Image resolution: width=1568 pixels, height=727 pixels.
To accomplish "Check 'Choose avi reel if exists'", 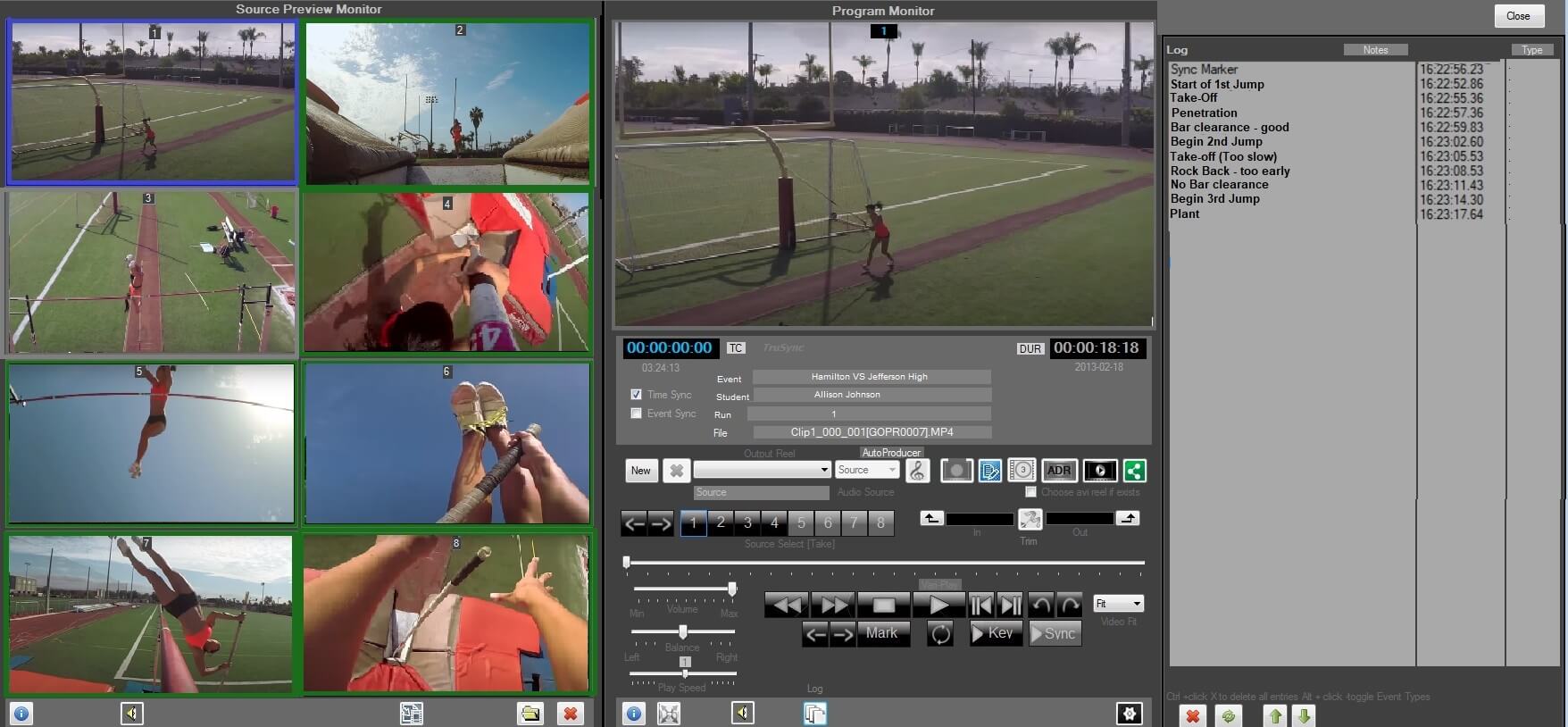I will pyautogui.click(x=1030, y=492).
